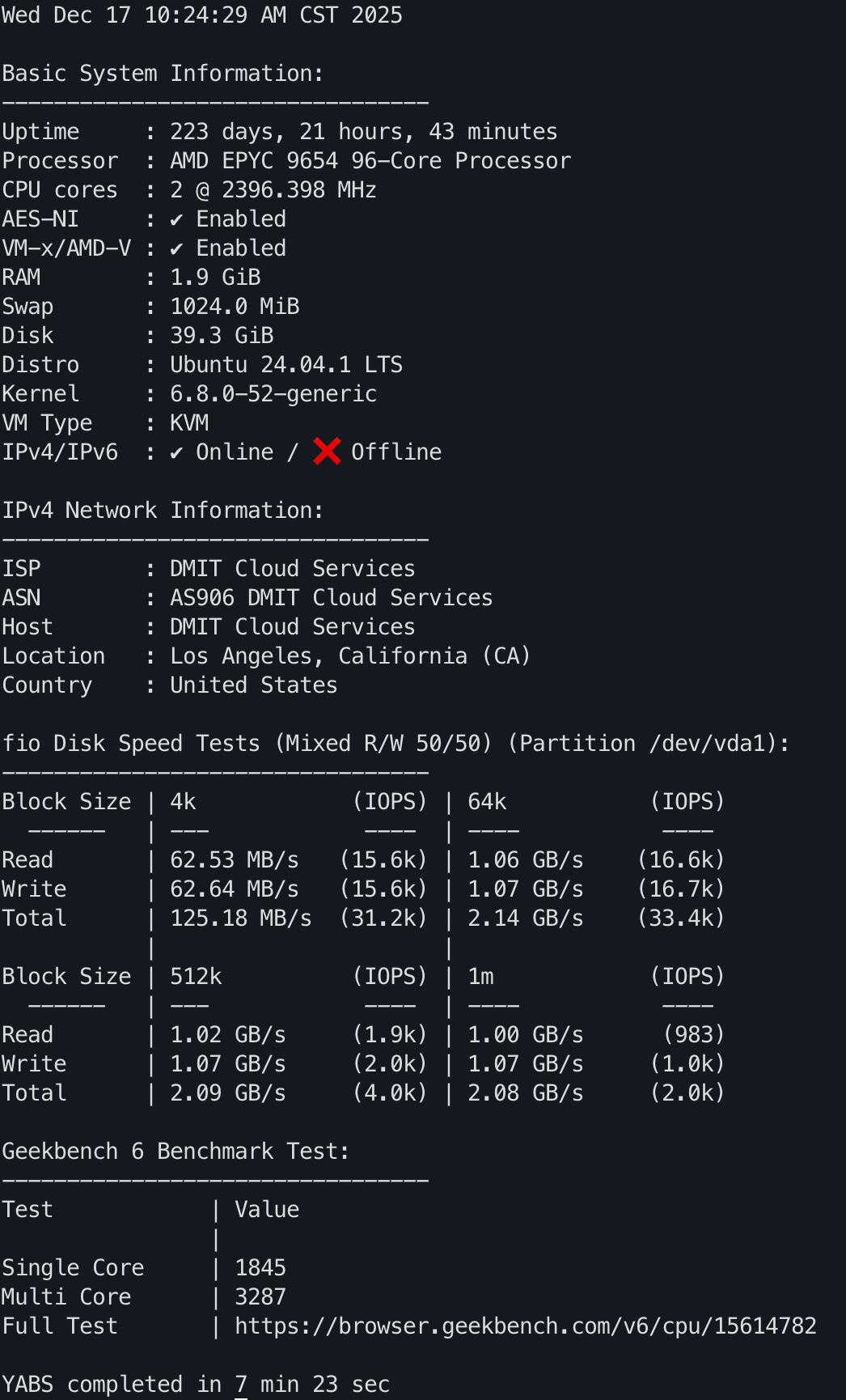Click the AES-NI Enabled checkmark
The height and width of the screenshot is (1400, 846).
pyautogui.click(x=176, y=219)
